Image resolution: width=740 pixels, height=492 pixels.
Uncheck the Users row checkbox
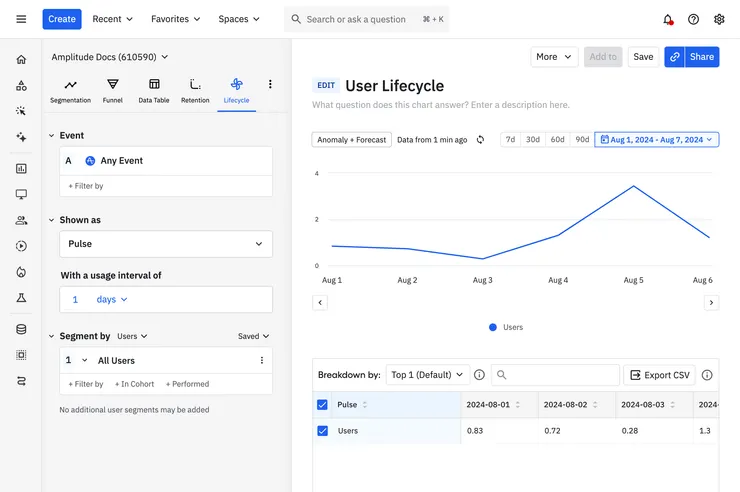pos(322,431)
